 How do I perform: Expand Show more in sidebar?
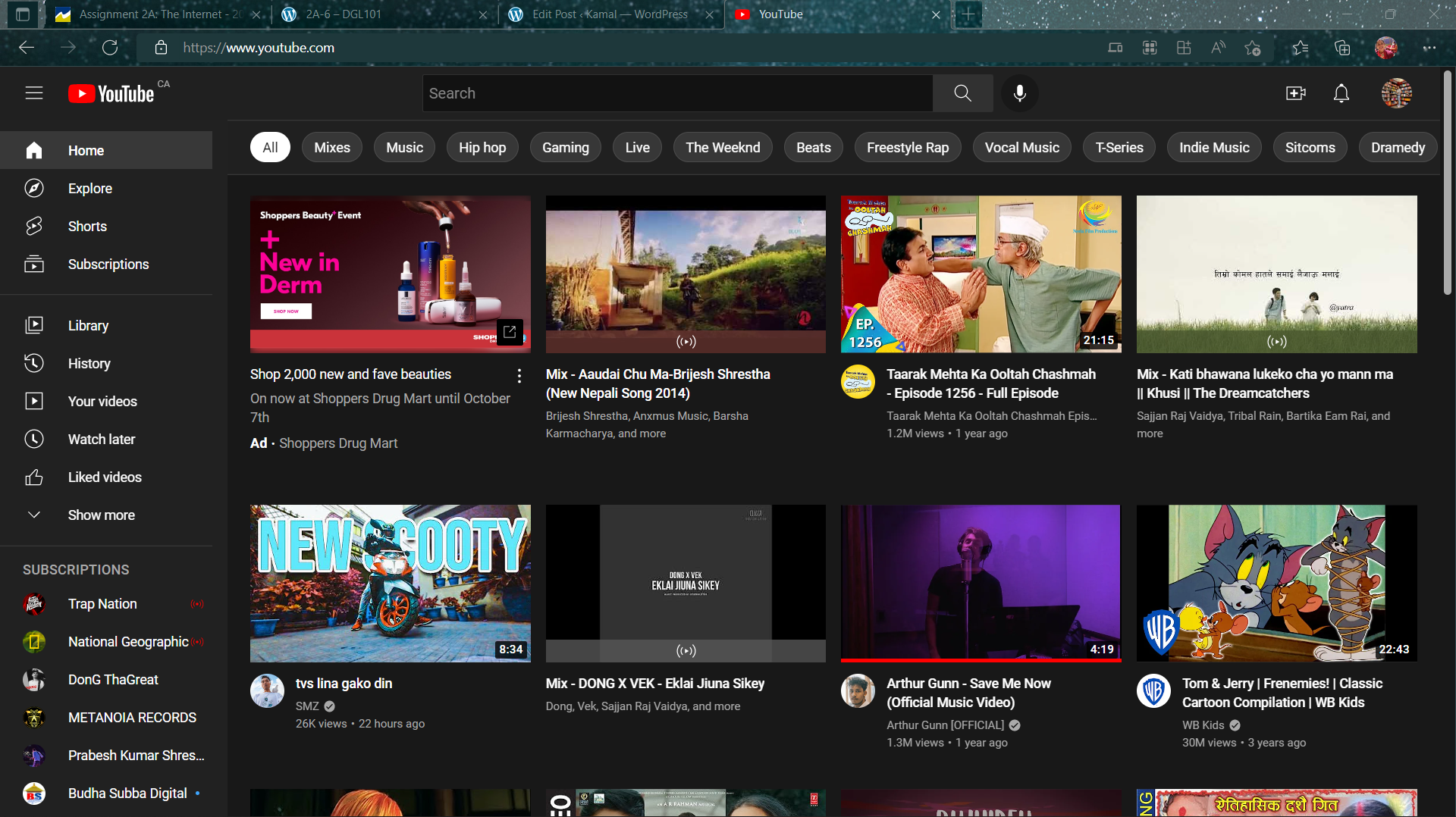point(106,515)
